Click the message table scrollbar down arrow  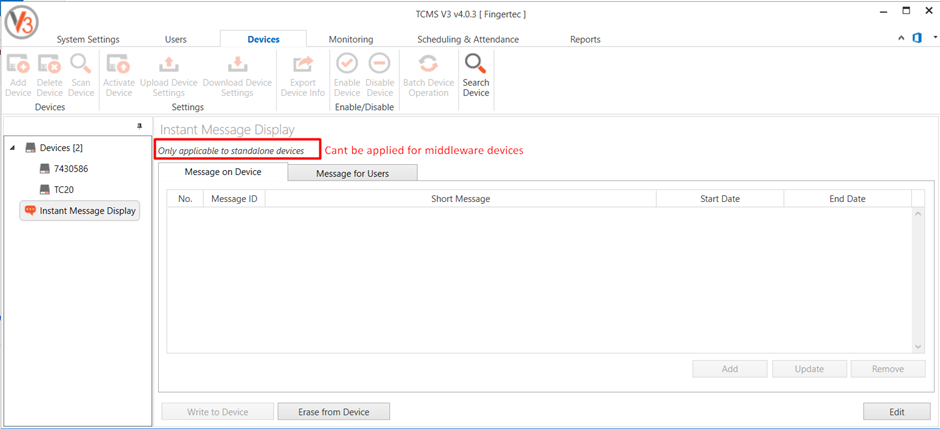click(x=918, y=346)
